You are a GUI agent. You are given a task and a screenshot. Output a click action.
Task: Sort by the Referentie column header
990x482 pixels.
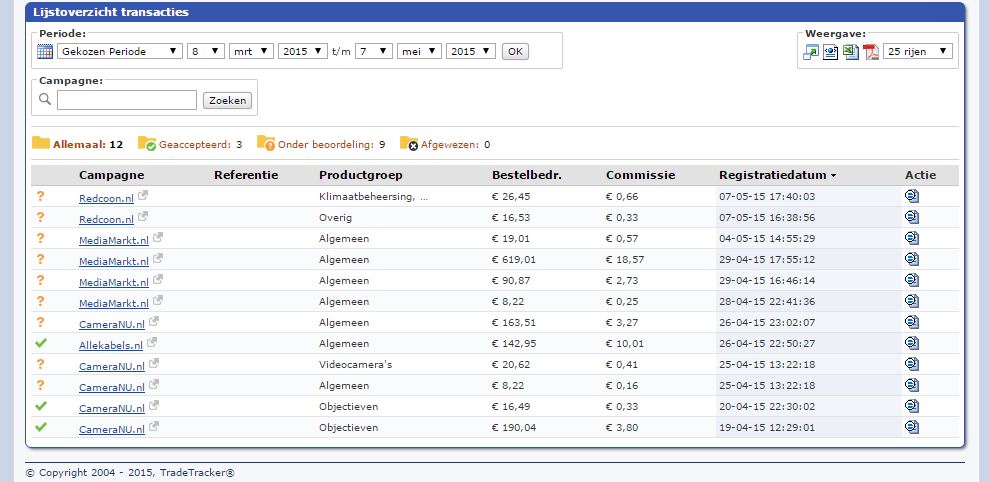click(x=246, y=176)
